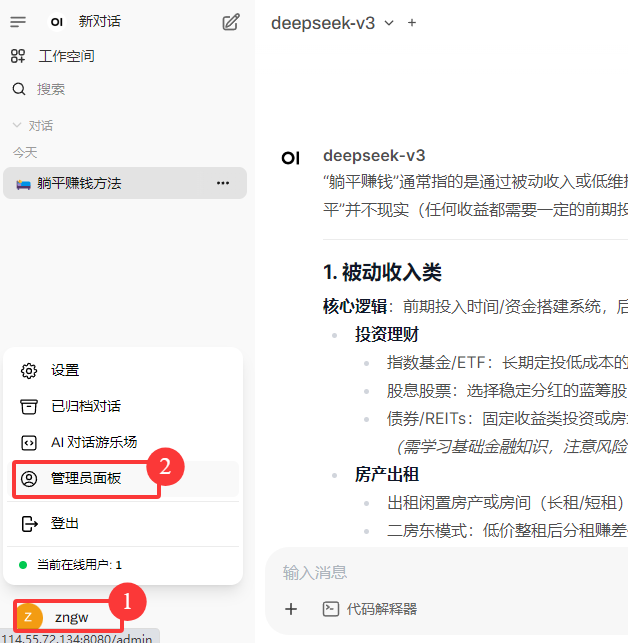Open the 管理员面板 admin panel
The height and width of the screenshot is (643, 628).
pos(86,479)
